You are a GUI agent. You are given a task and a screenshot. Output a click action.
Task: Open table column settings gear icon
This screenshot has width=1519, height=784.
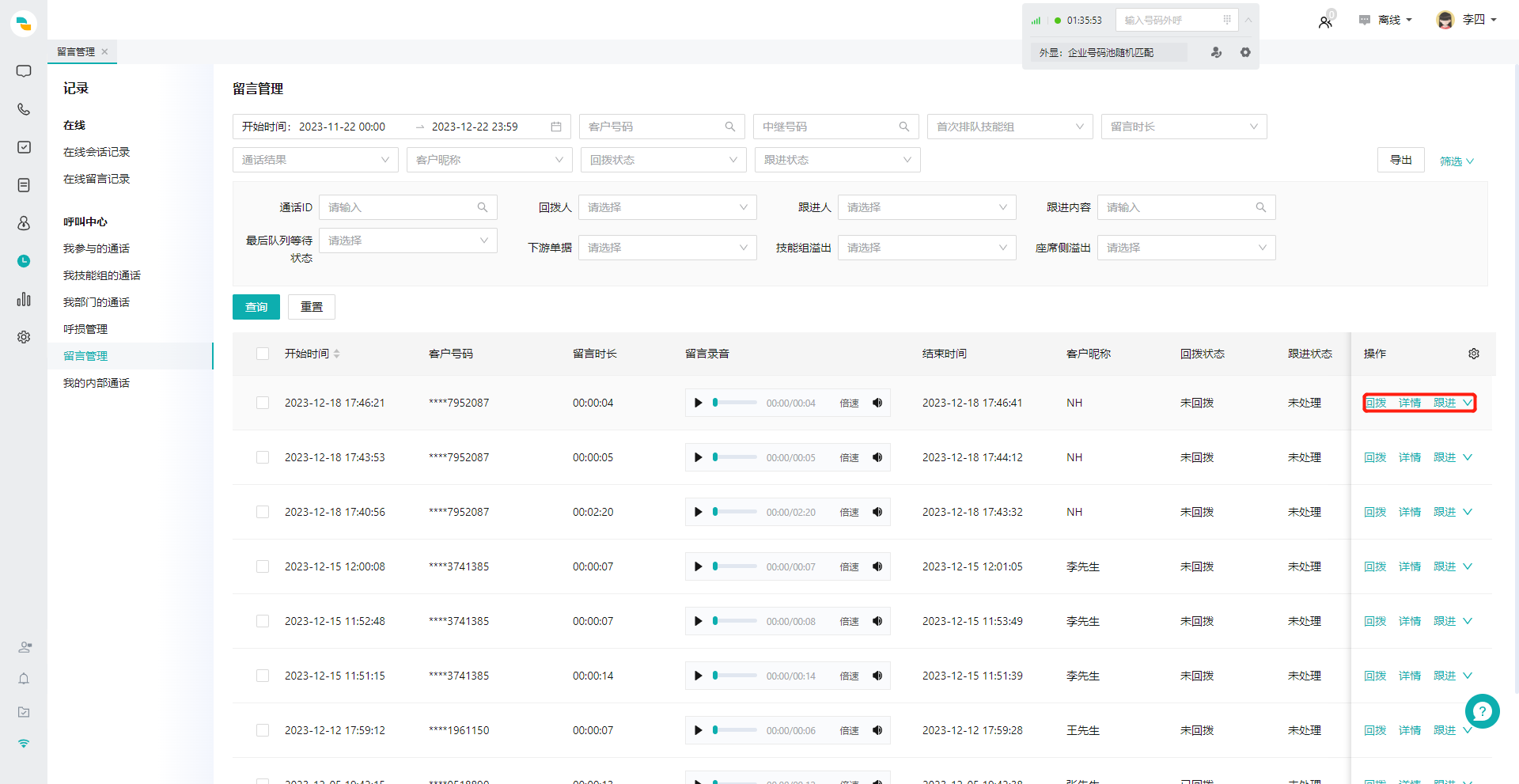tap(1474, 354)
